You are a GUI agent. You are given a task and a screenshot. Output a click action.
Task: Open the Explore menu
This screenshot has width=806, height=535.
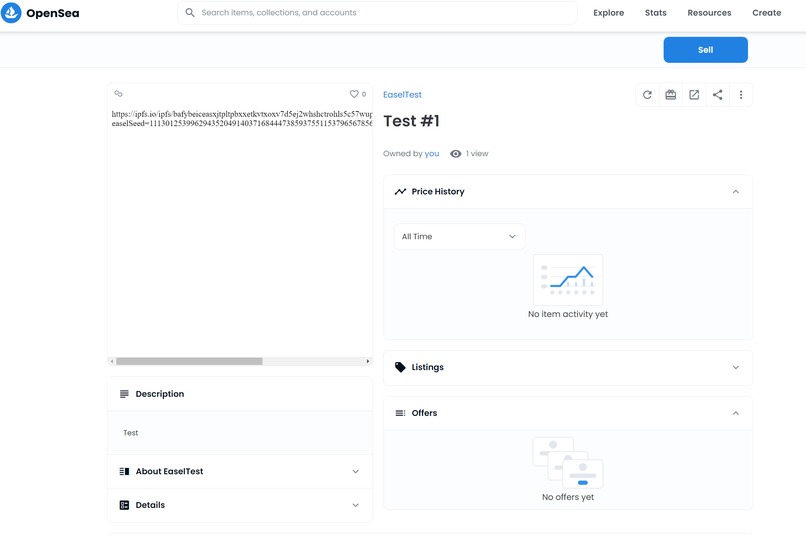(x=608, y=13)
